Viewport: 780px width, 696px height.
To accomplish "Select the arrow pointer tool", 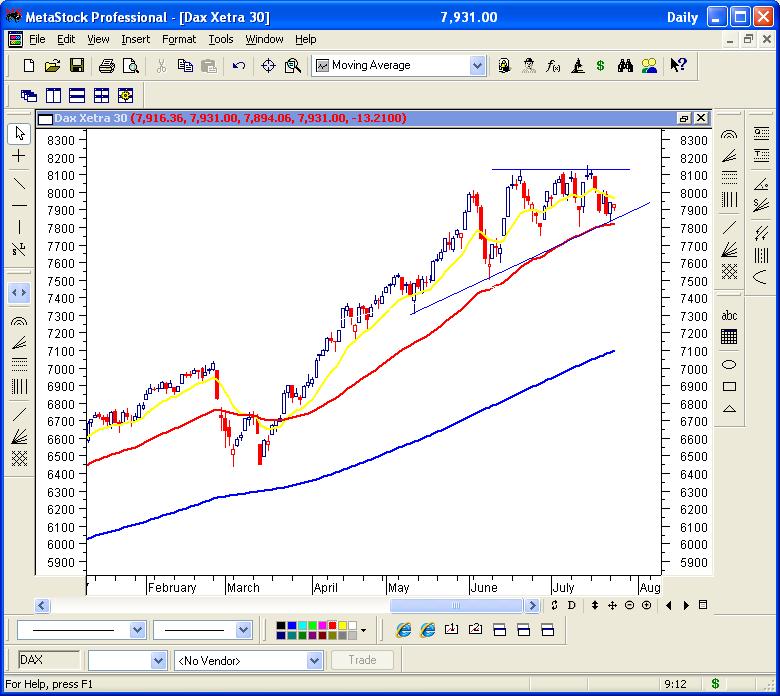I will pyautogui.click(x=19, y=134).
